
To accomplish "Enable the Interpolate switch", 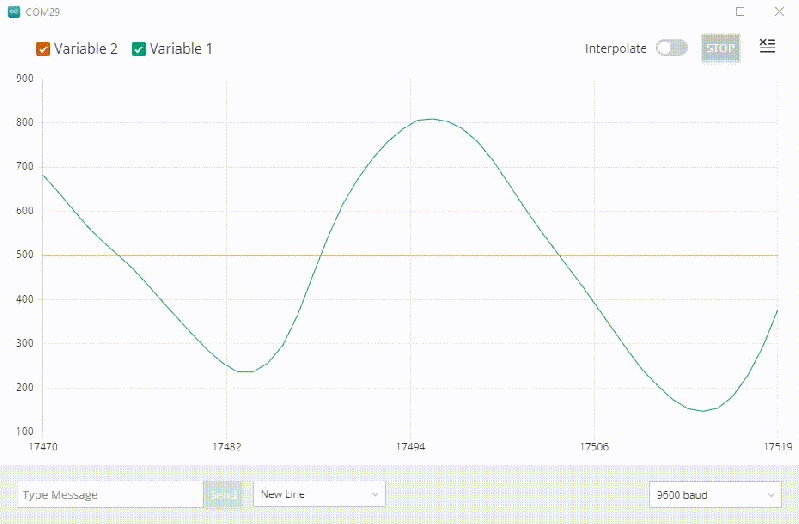I will point(671,48).
